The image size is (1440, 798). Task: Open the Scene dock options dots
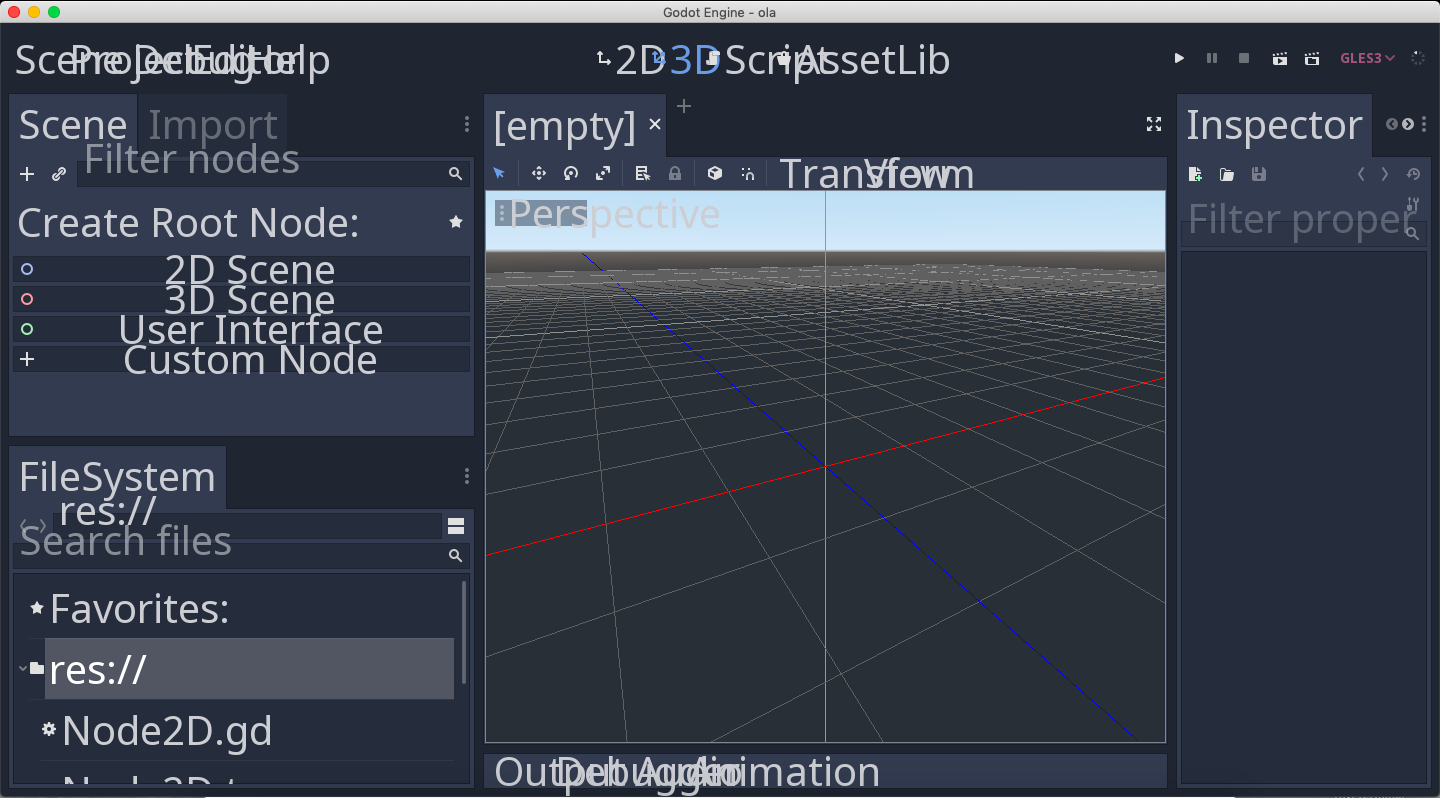click(x=466, y=124)
